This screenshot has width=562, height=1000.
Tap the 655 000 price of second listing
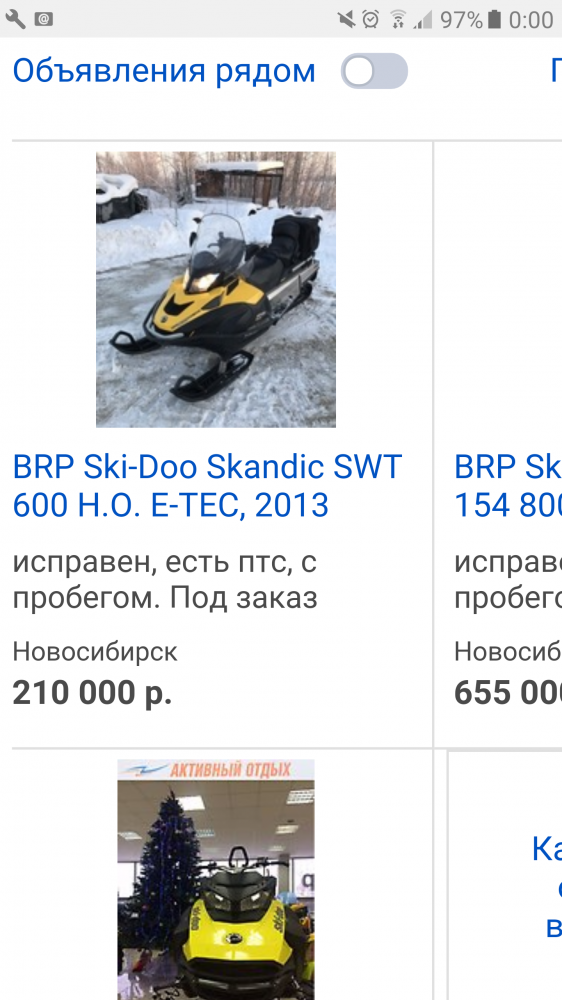pyautogui.click(x=508, y=693)
